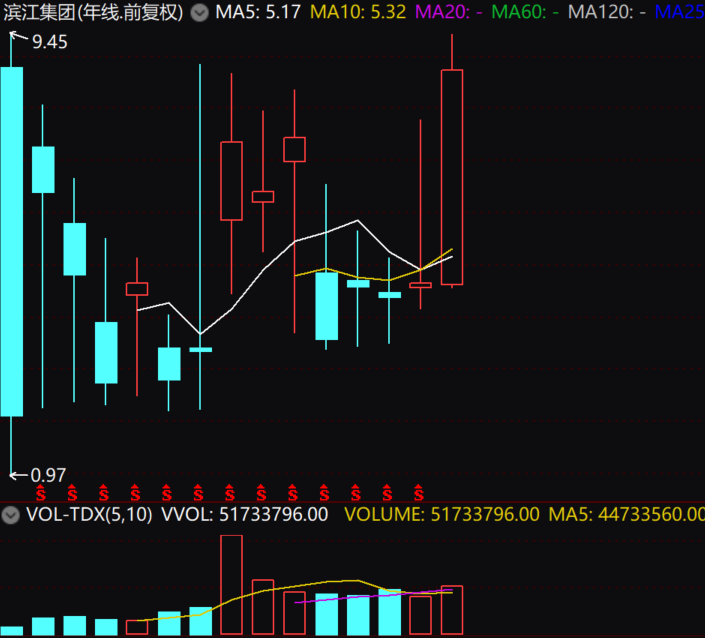Click the first red S marker on left
Viewport: 705px width, 638px height.
coord(42,493)
